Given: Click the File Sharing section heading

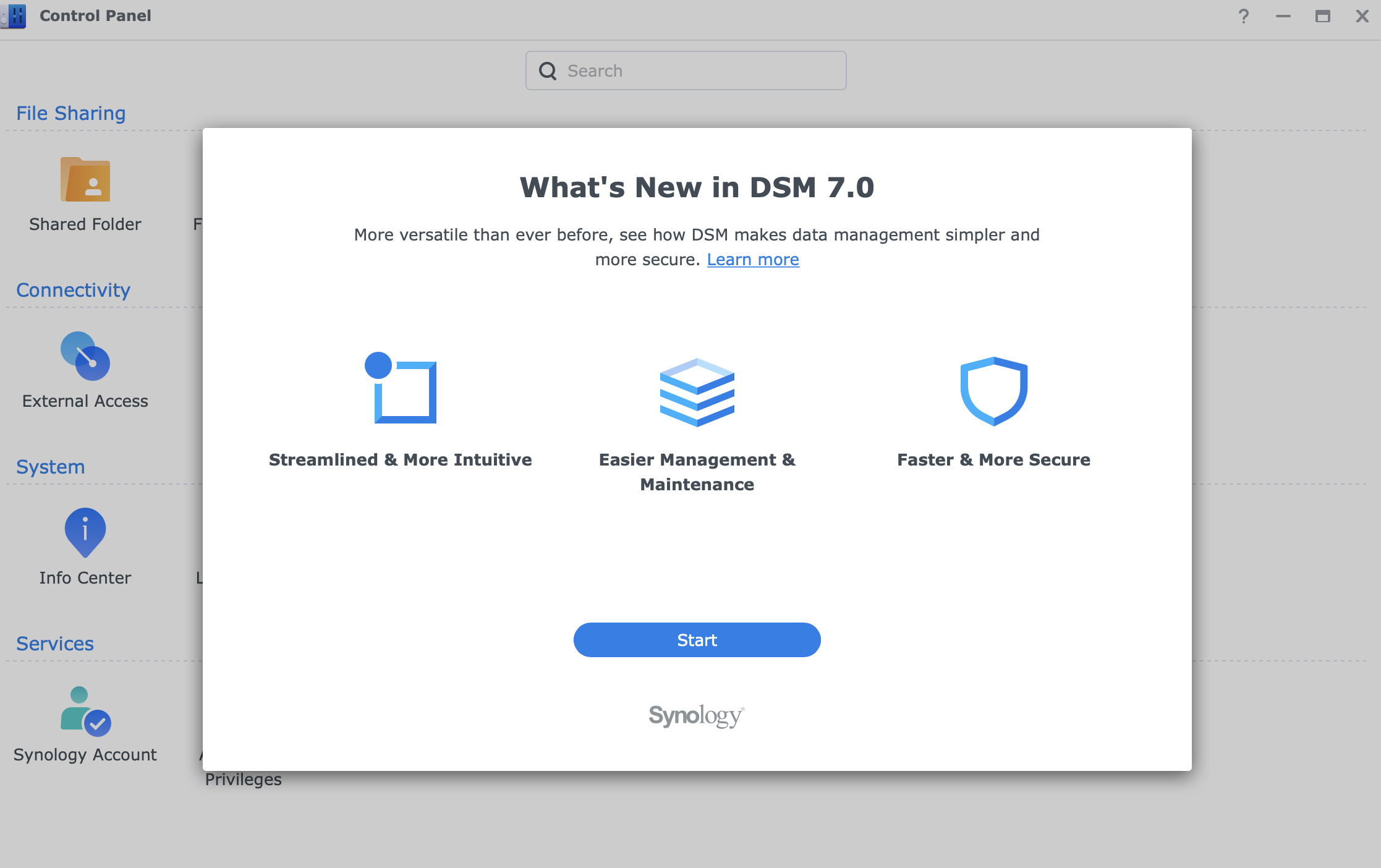Looking at the screenshot, I should (x=71, y=113).
